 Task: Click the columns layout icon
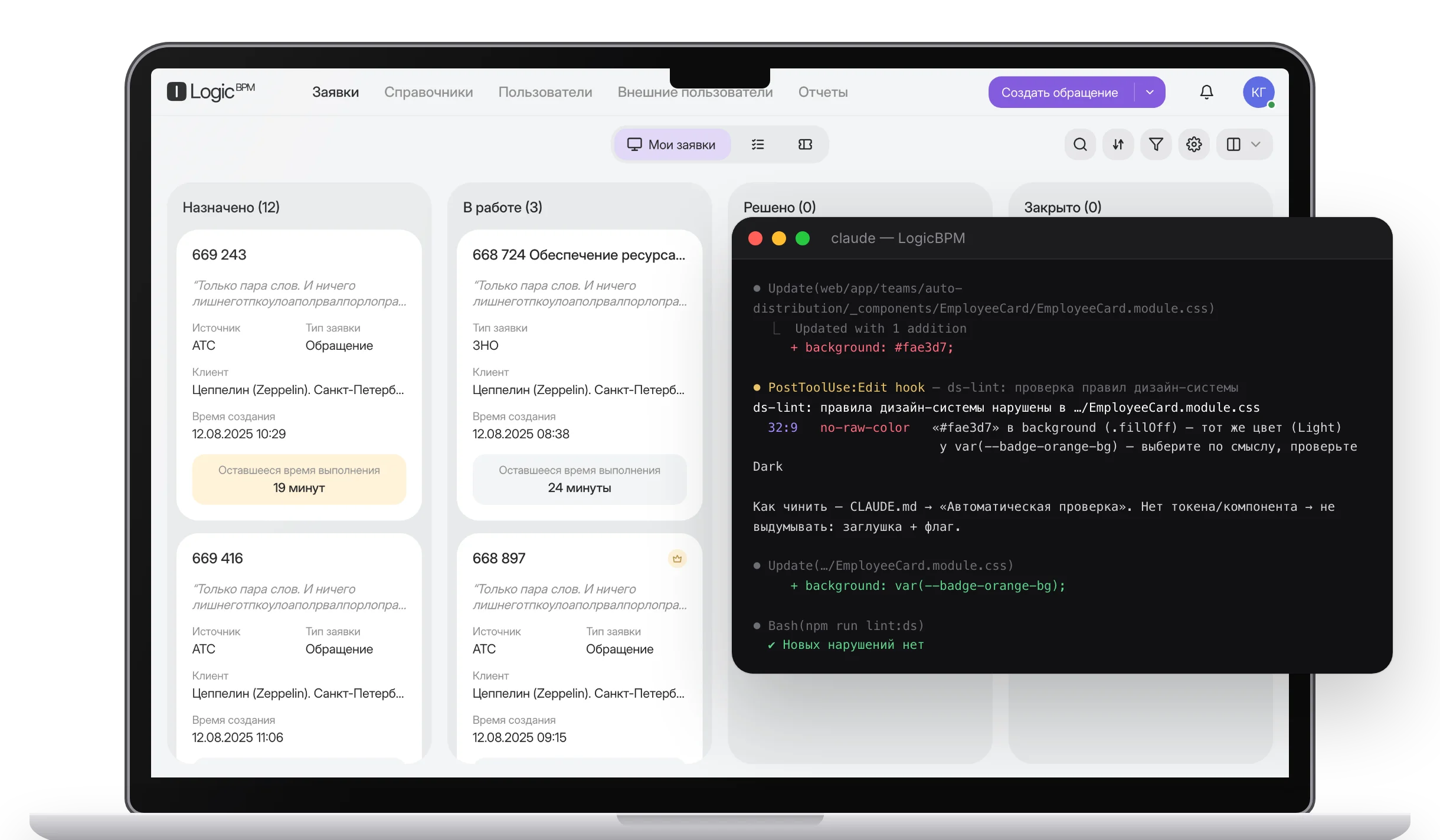(1233, 145)
